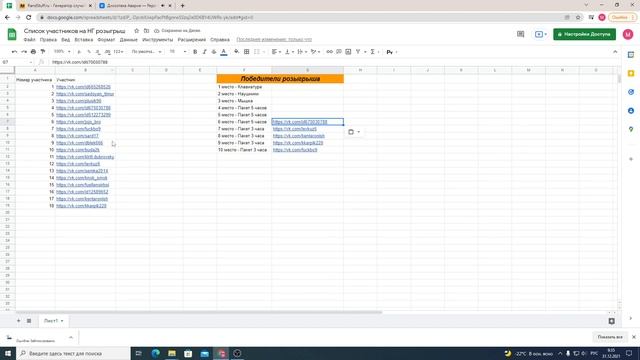Select the '1 место - Клавиатура' cell
Screen dimensions: 640x360
244,87
